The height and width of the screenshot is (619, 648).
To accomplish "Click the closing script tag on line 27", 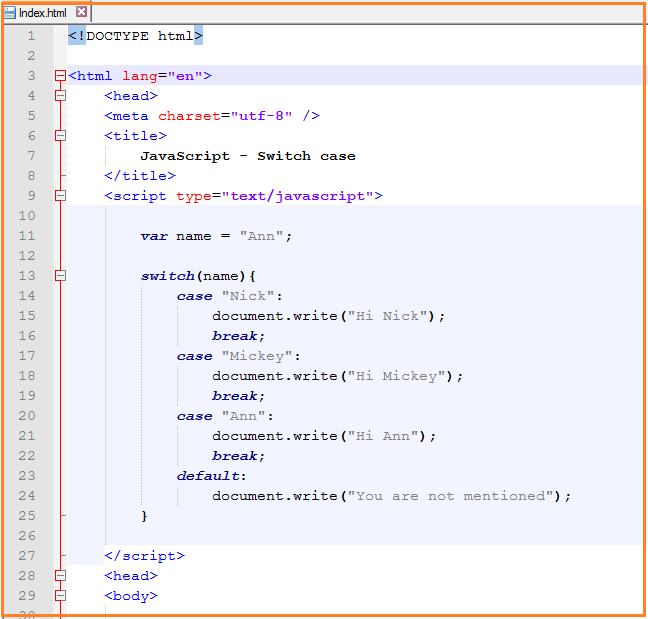I will 144,556.
